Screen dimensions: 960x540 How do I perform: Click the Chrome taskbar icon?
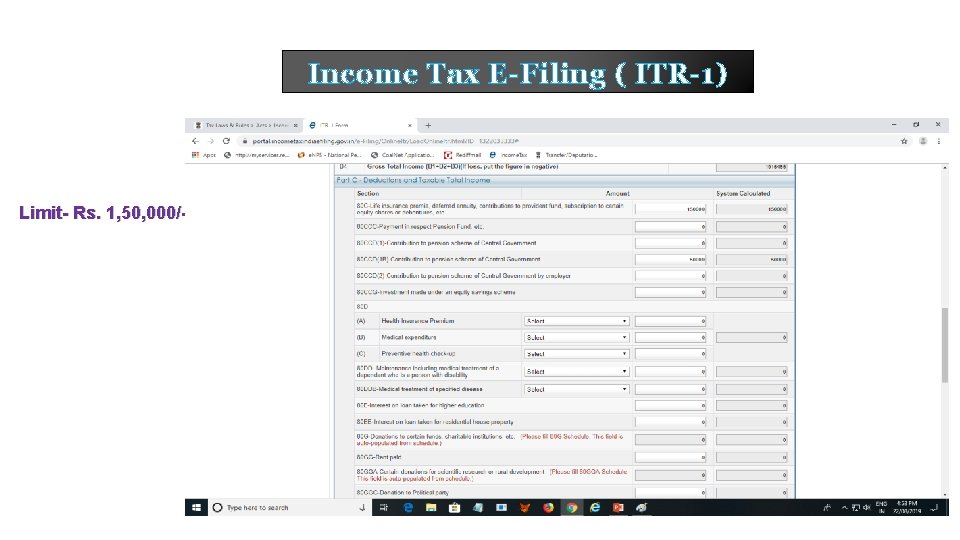571,508
